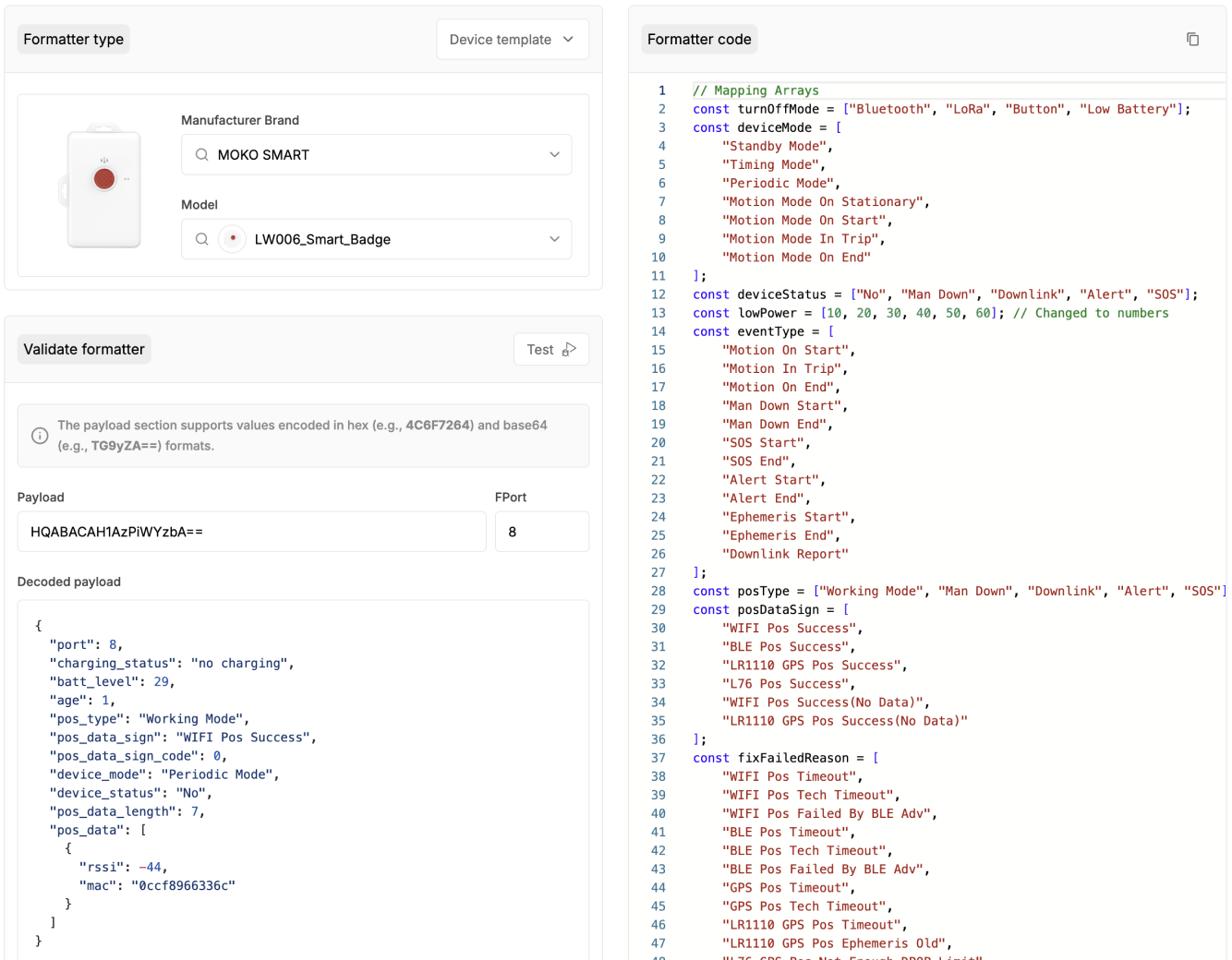Click the Payload input field
Viewport: 1232px width, 960px height.
pyautogui.click(x=251, y=532)
